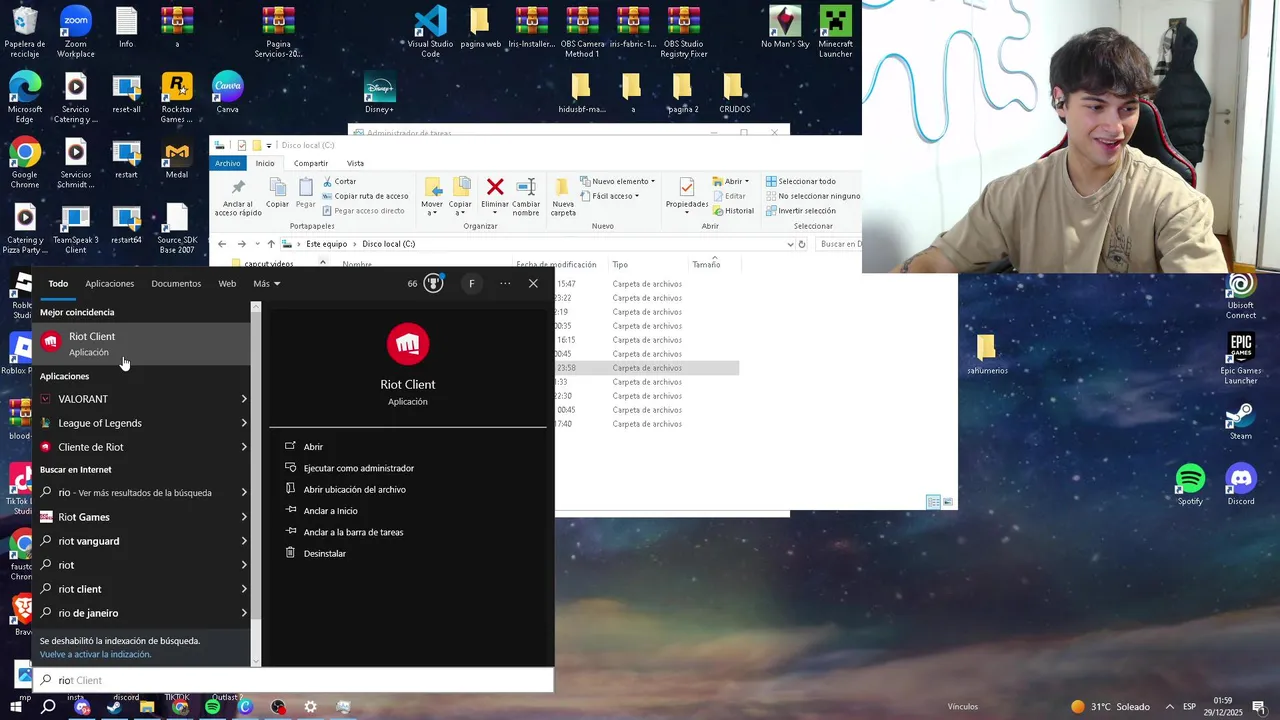The image size is (1280, 720).
Task: Open address bar history dropdown arrow
Action: coord(790,244)
